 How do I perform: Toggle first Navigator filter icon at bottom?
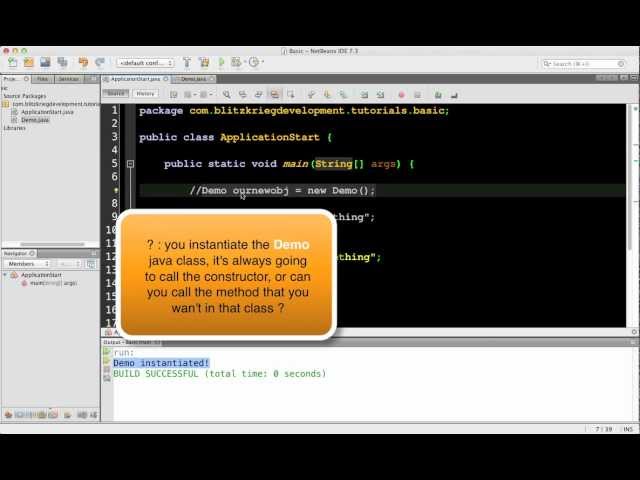coord(8,415)
